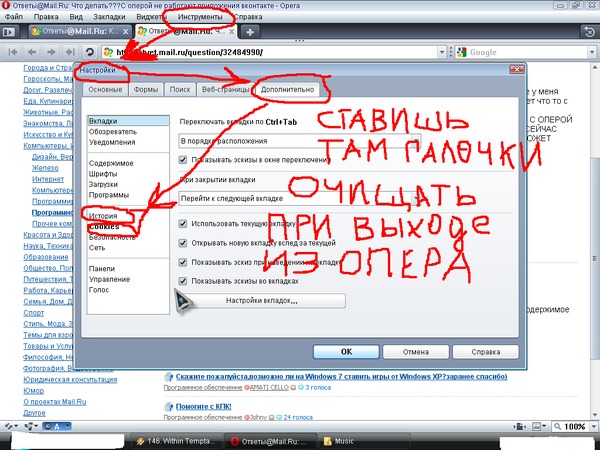Close the active Ответы@Mail.Ru tab
The image size is (600, 450).
click(x=232, y=32)
